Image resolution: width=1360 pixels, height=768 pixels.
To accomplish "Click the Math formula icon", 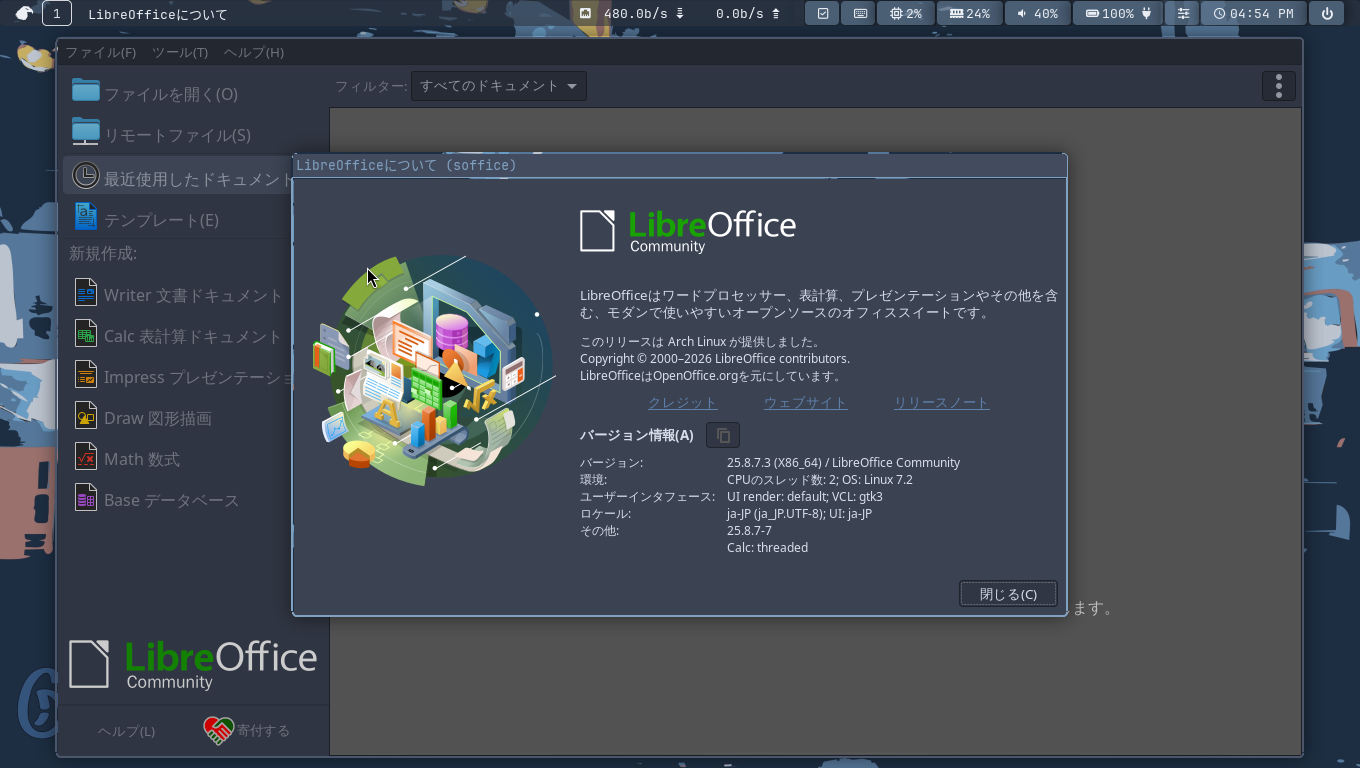I will click(86, 457).
